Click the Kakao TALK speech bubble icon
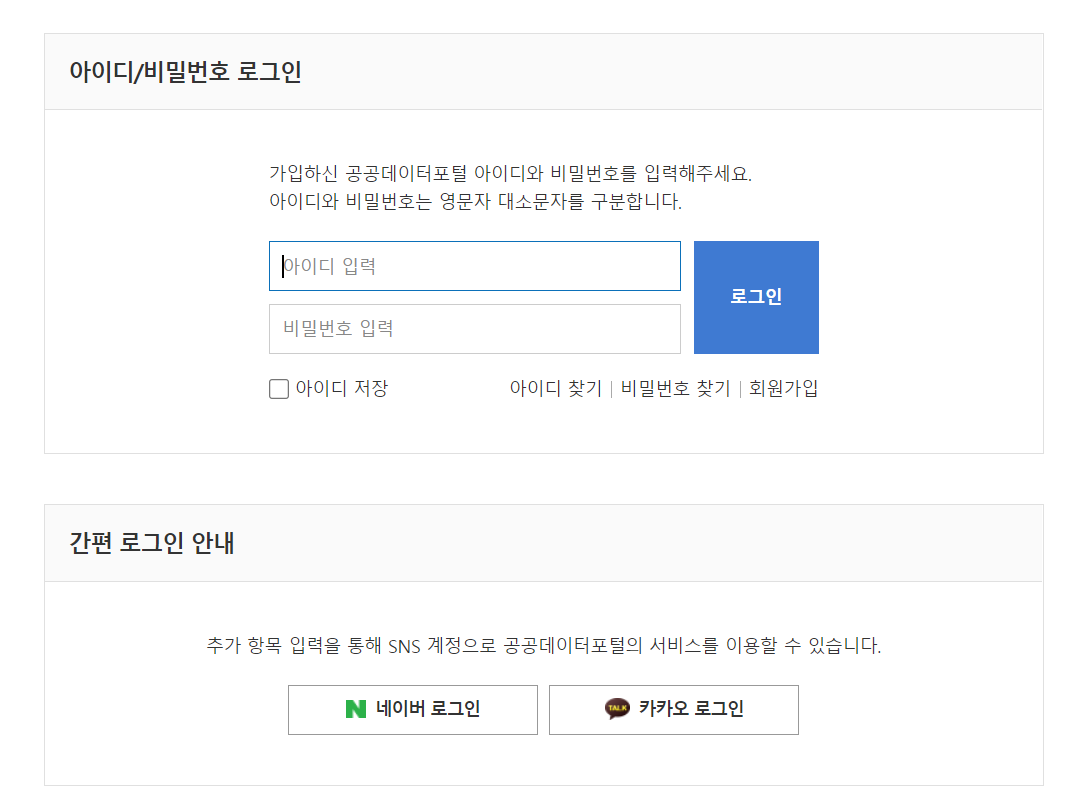The width and height of the screenshot is (1070, 809). (618, 709)
